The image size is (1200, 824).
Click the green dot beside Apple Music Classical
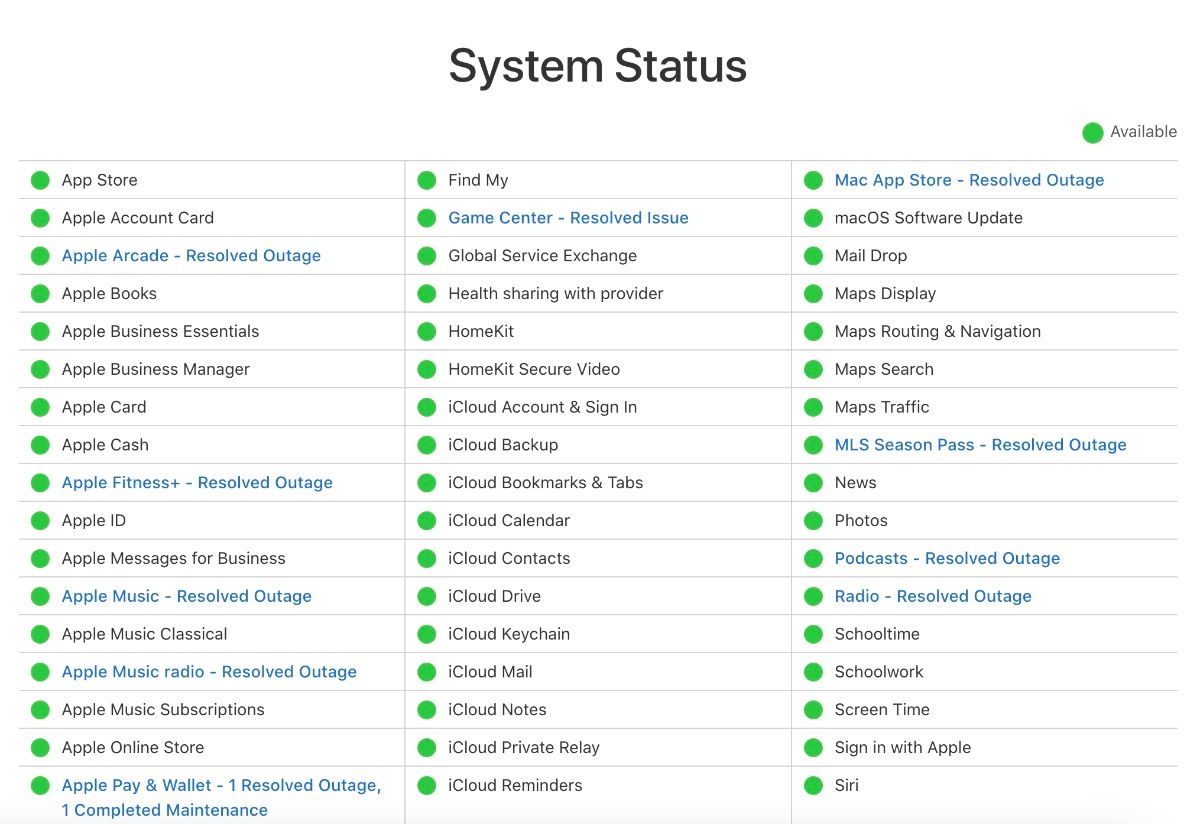40,634
